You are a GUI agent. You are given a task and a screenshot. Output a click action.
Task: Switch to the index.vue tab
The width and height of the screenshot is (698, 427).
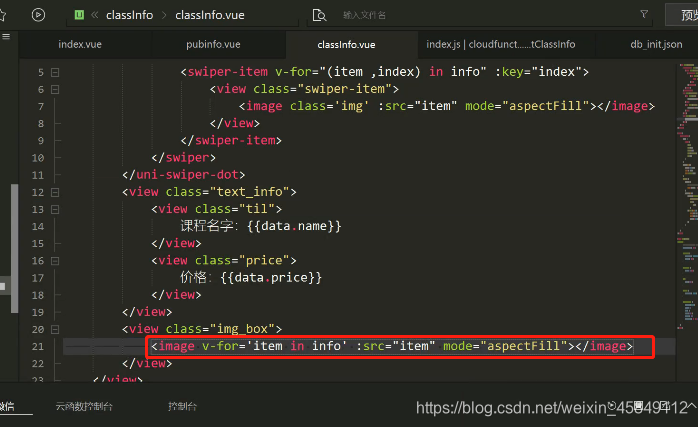coord(80,45)
